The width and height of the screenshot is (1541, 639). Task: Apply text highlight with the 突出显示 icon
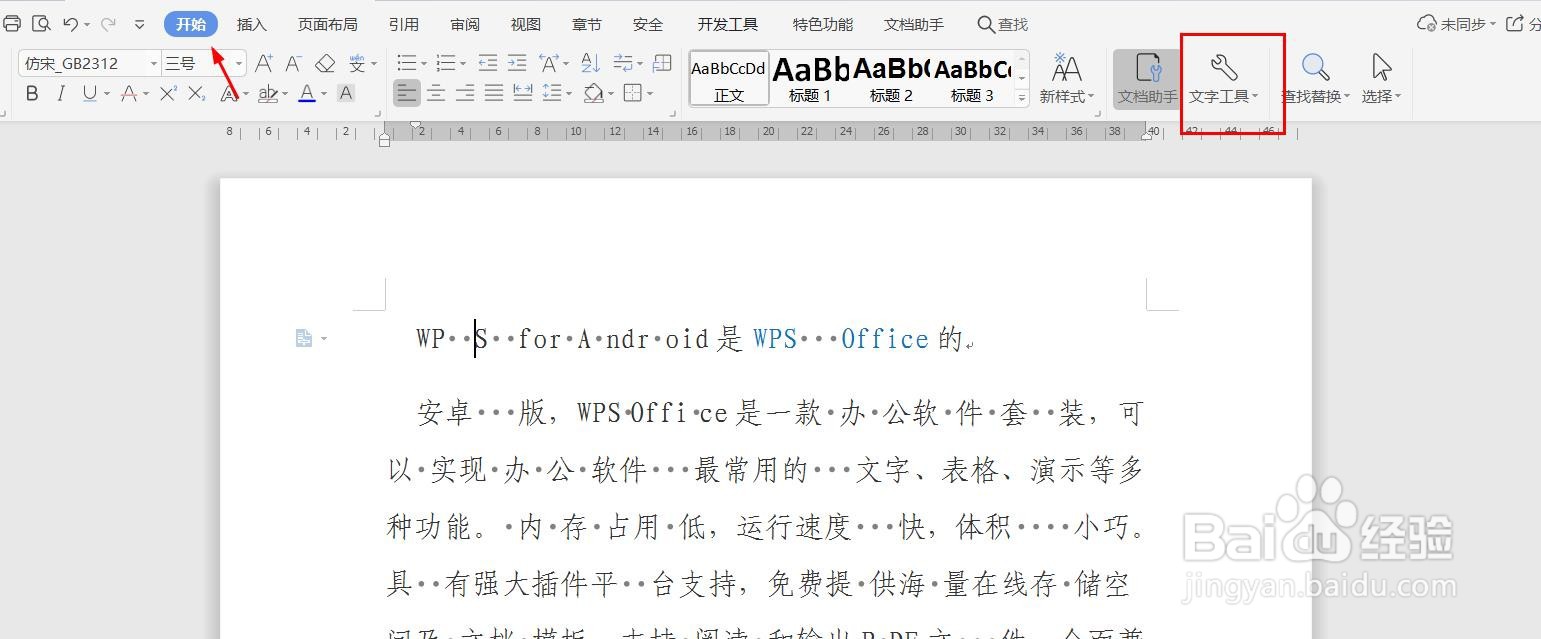tap(267, 93)
